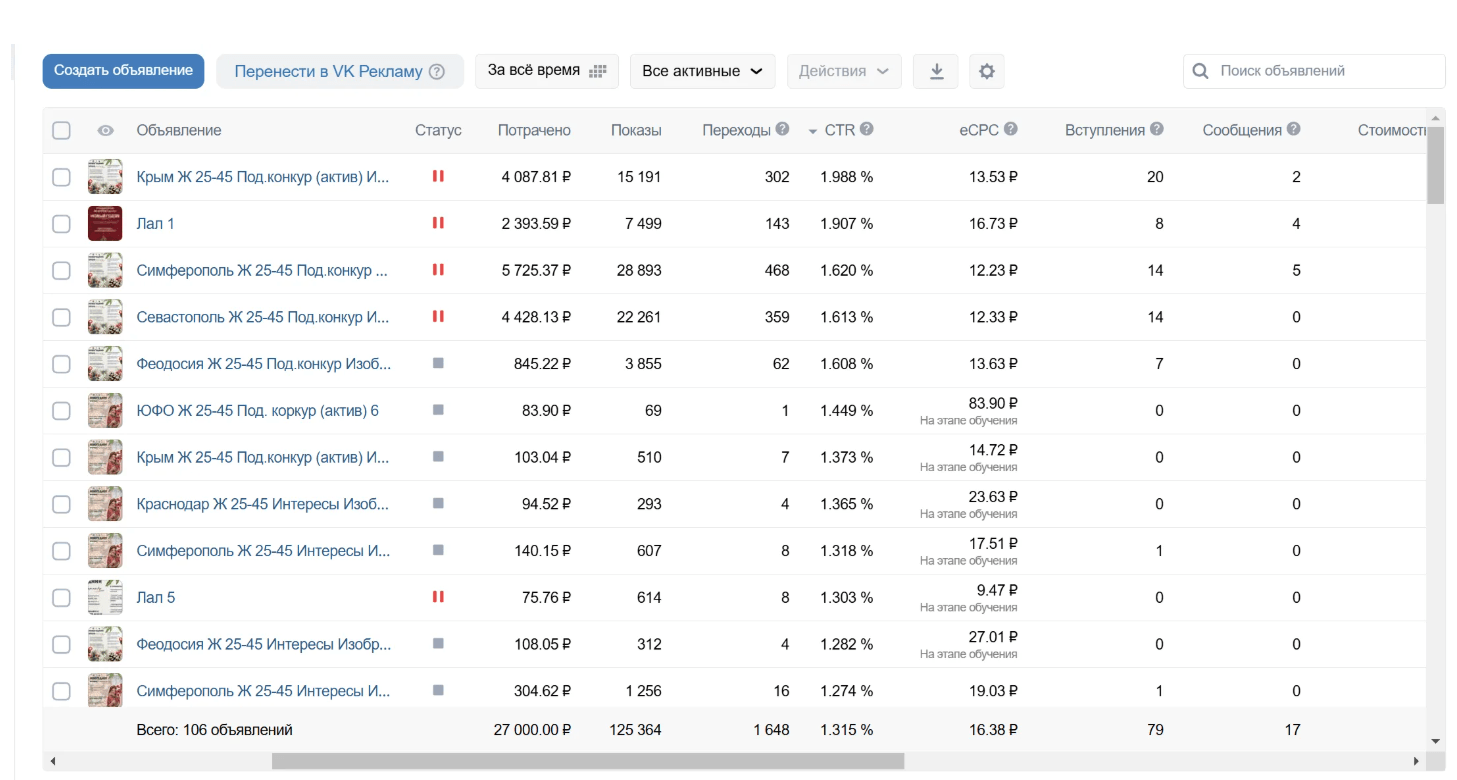Sort table by CTR column header

[x=839, y=130]
